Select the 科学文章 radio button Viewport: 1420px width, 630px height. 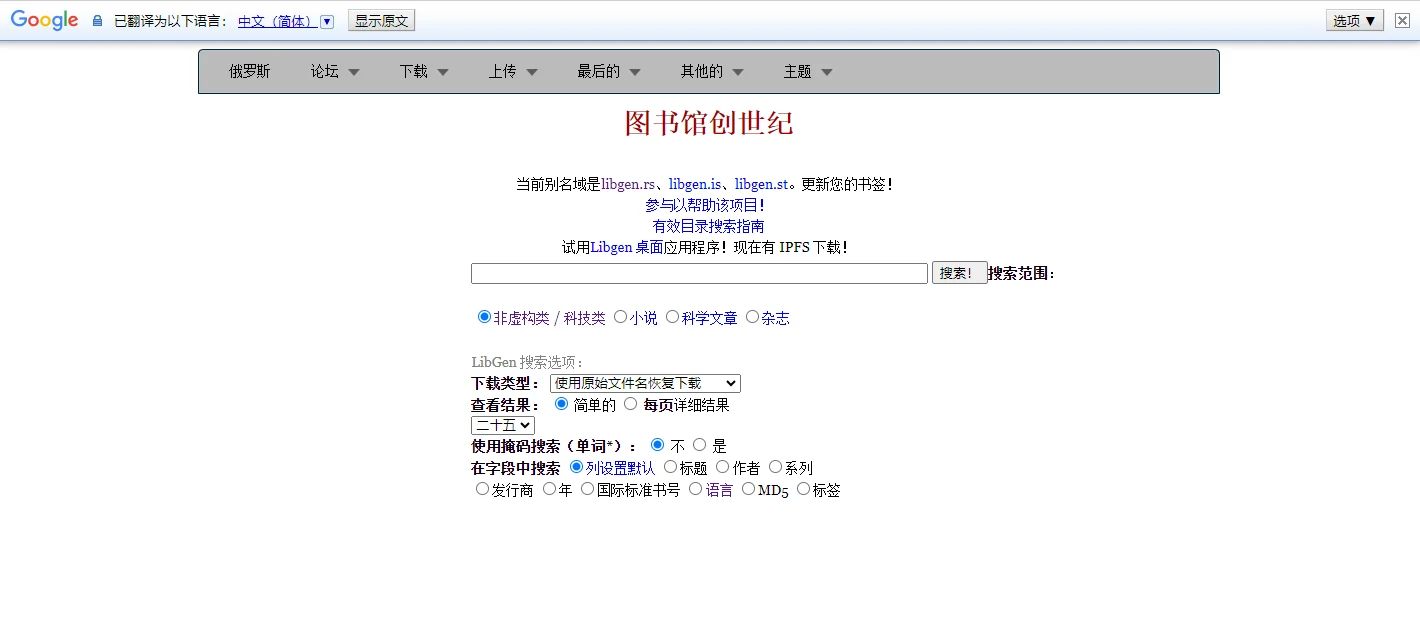tap(672, 317)
